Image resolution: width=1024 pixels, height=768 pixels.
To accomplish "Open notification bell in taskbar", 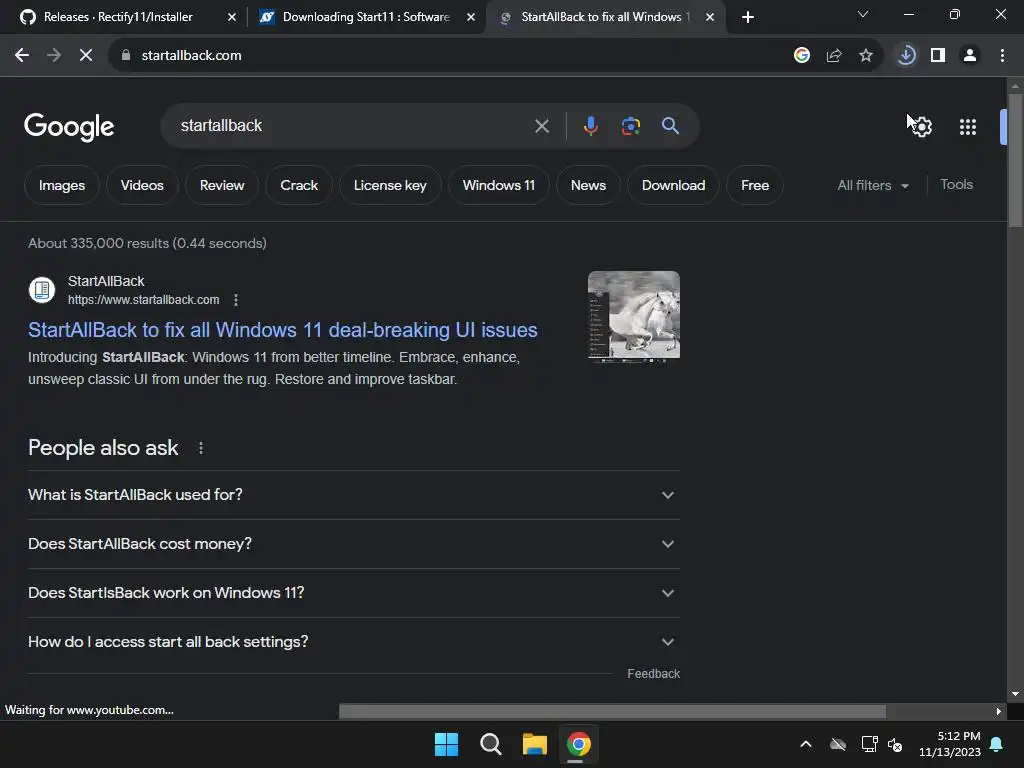I will [997, 744].
